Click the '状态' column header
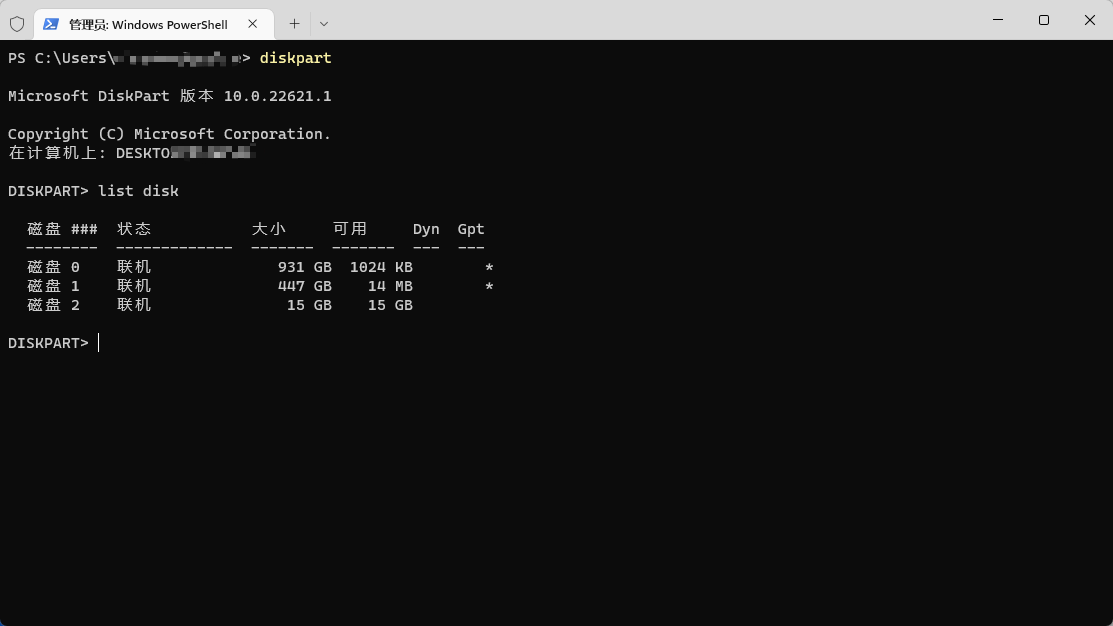This screenshot has height=626, width=1113. [x=134, y=229]
